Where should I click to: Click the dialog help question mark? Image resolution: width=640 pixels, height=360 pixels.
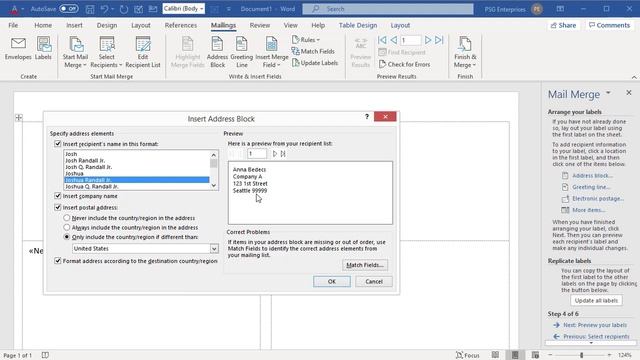click(367, 117)
